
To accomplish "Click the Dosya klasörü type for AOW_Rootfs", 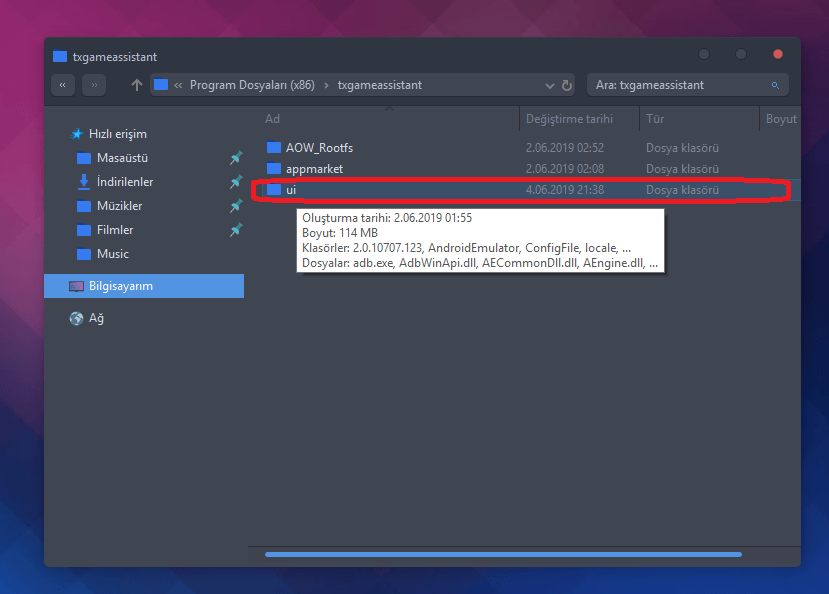I will pos(682,148).
